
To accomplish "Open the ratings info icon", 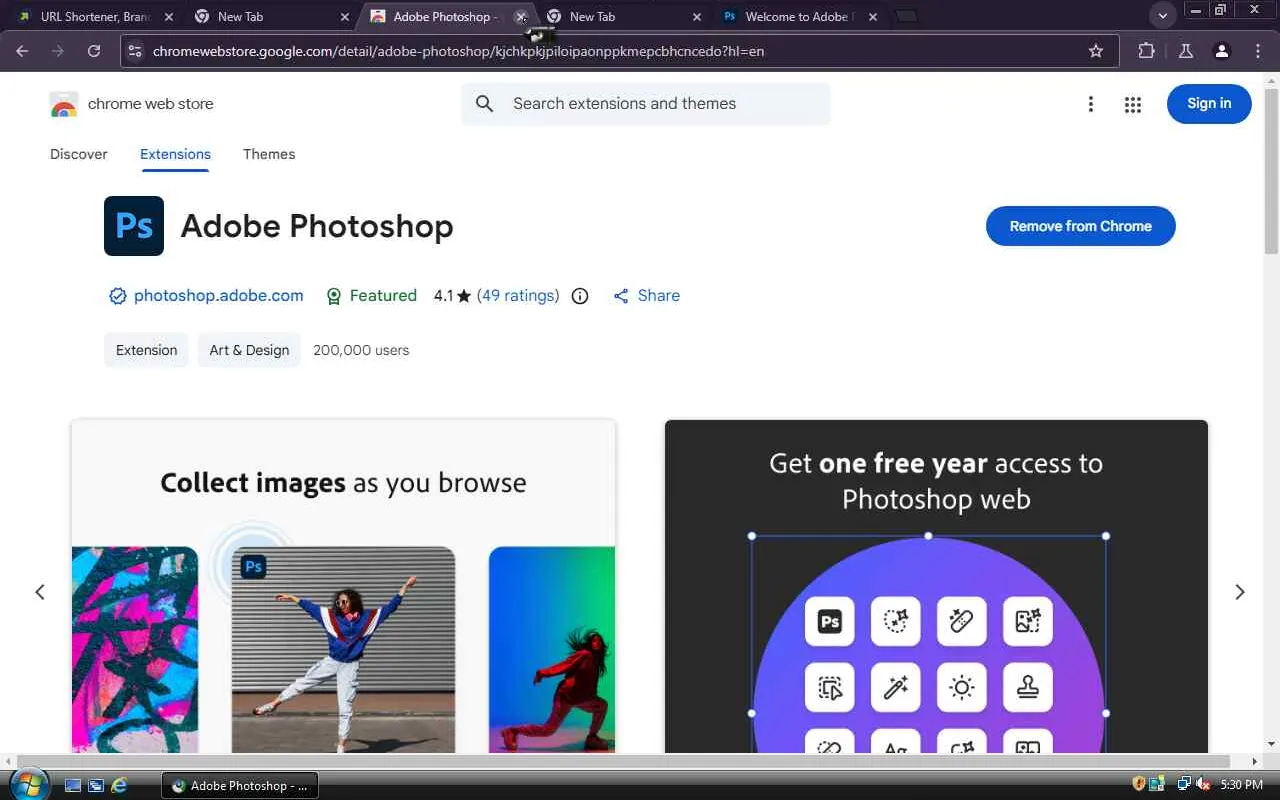I will pos(580,296).
